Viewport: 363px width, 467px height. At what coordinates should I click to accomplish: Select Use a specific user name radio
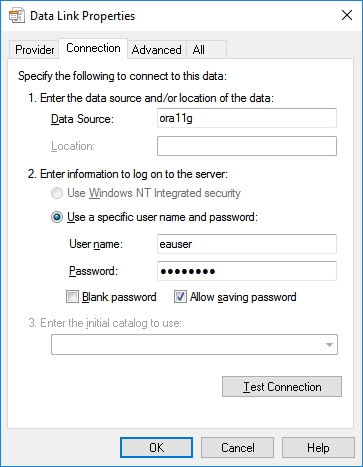pyautogui.click(x=57, y=217)
